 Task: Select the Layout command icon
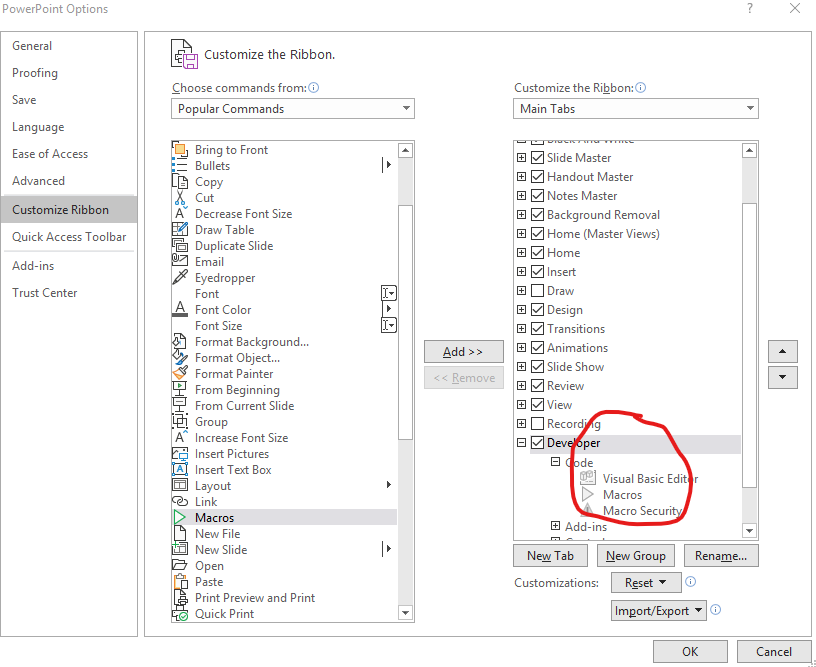pos(180,486)
